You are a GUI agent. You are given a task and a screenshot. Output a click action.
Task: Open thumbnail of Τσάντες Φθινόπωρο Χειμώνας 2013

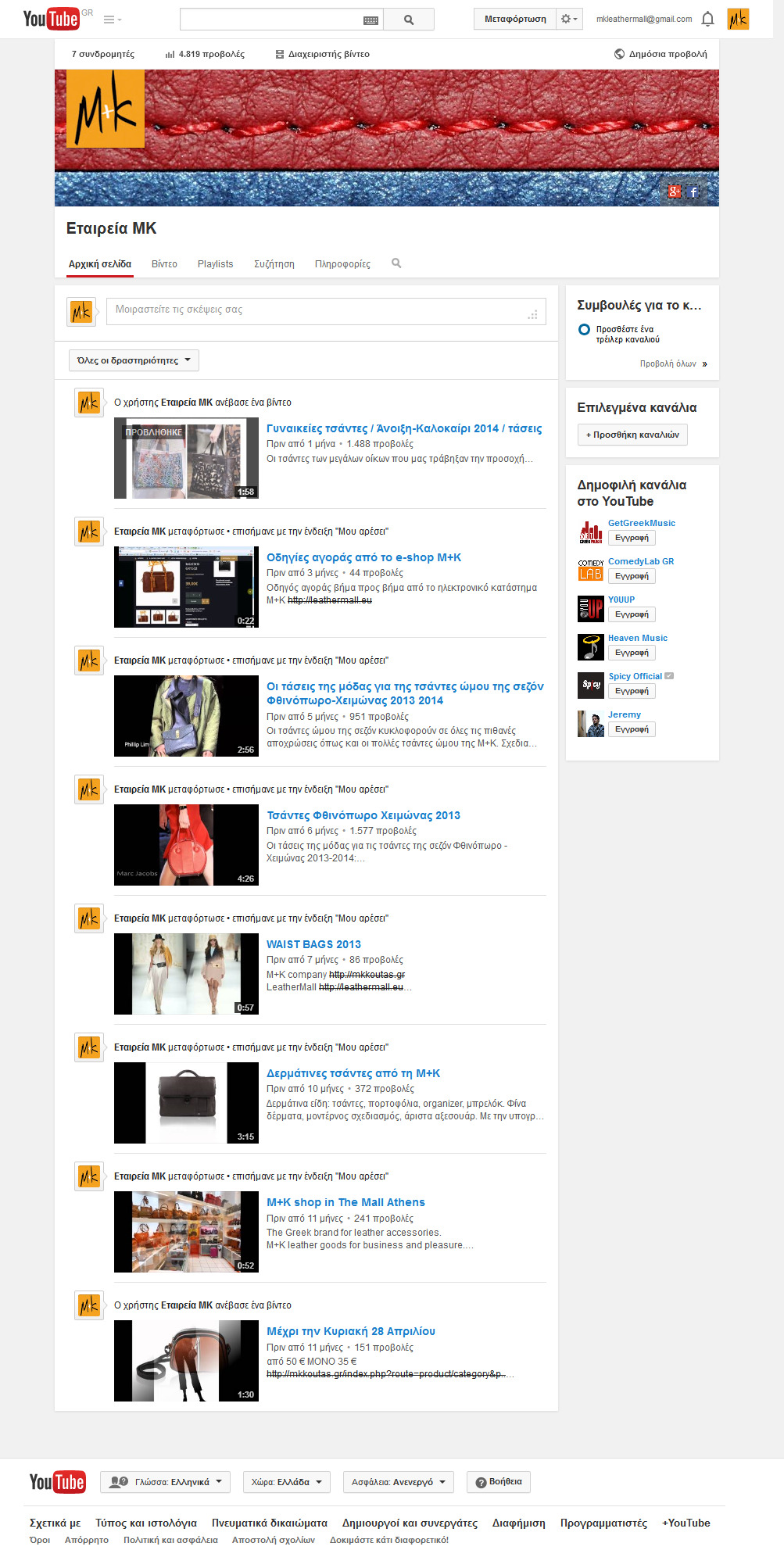coord(186,845)
